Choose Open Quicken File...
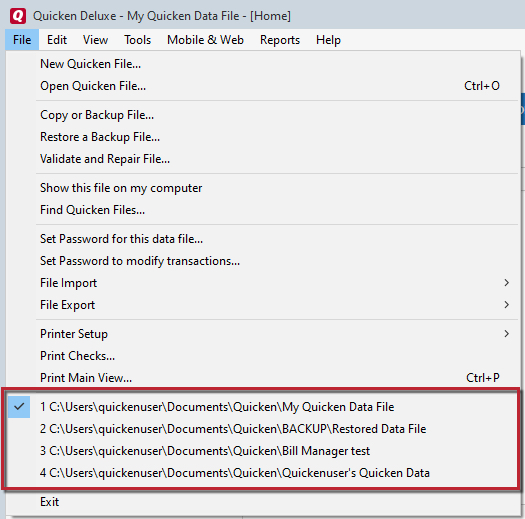Image resolution: width=525 pixels, height=519 pixels. click(262, 86)
